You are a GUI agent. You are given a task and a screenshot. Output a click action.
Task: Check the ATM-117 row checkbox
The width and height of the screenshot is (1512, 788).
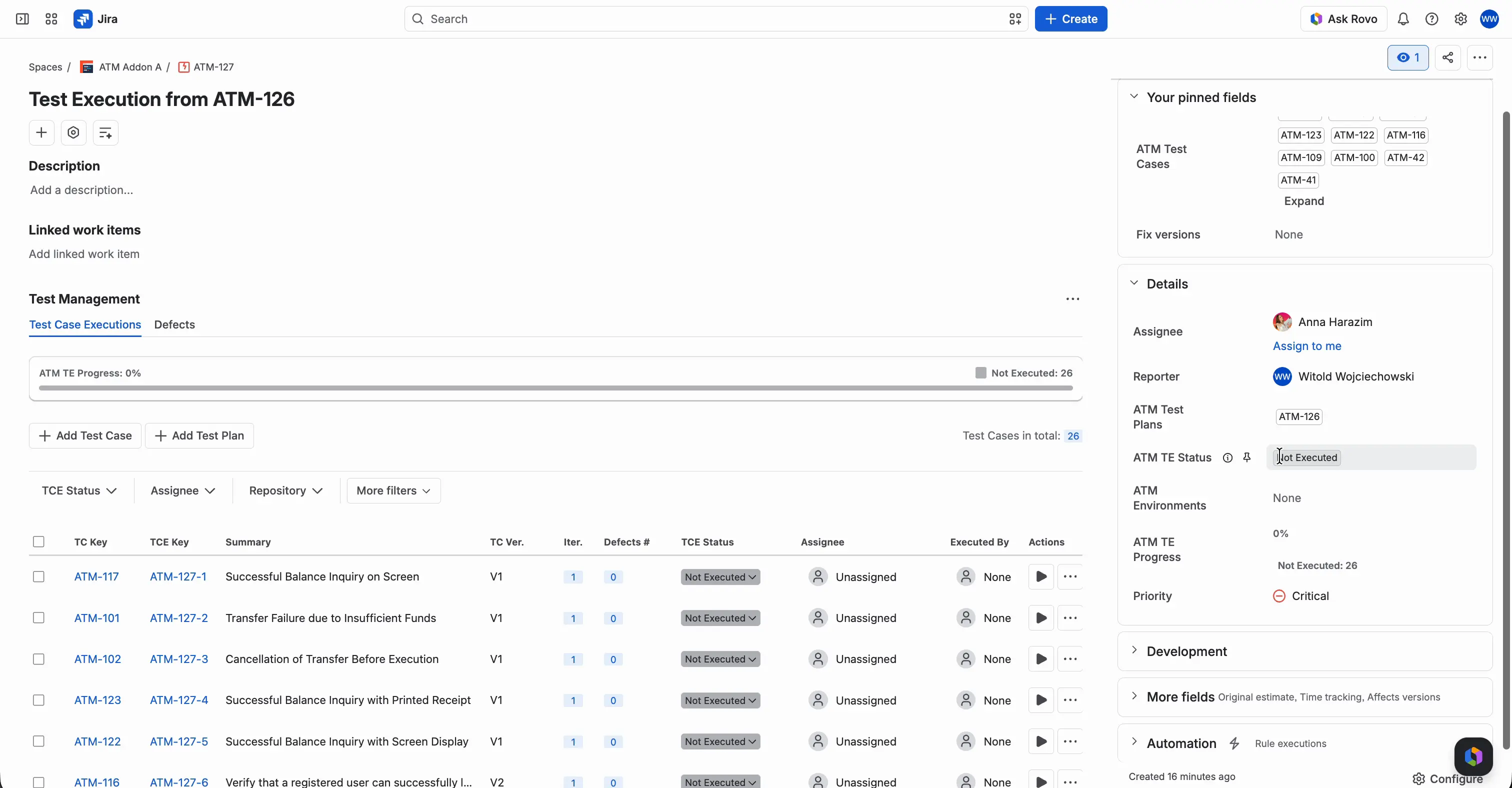coord(38,577)
